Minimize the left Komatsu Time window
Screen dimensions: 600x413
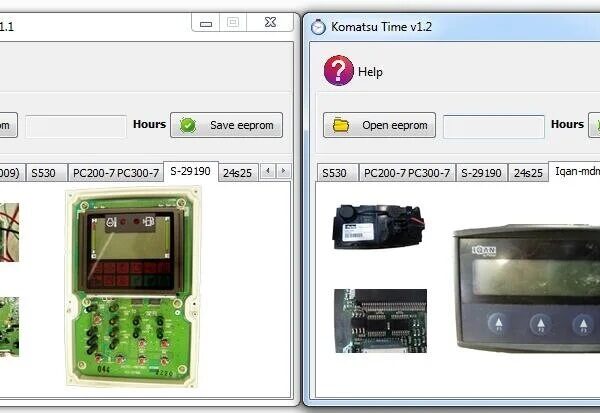pyautogui.click(x=205, y=23)
